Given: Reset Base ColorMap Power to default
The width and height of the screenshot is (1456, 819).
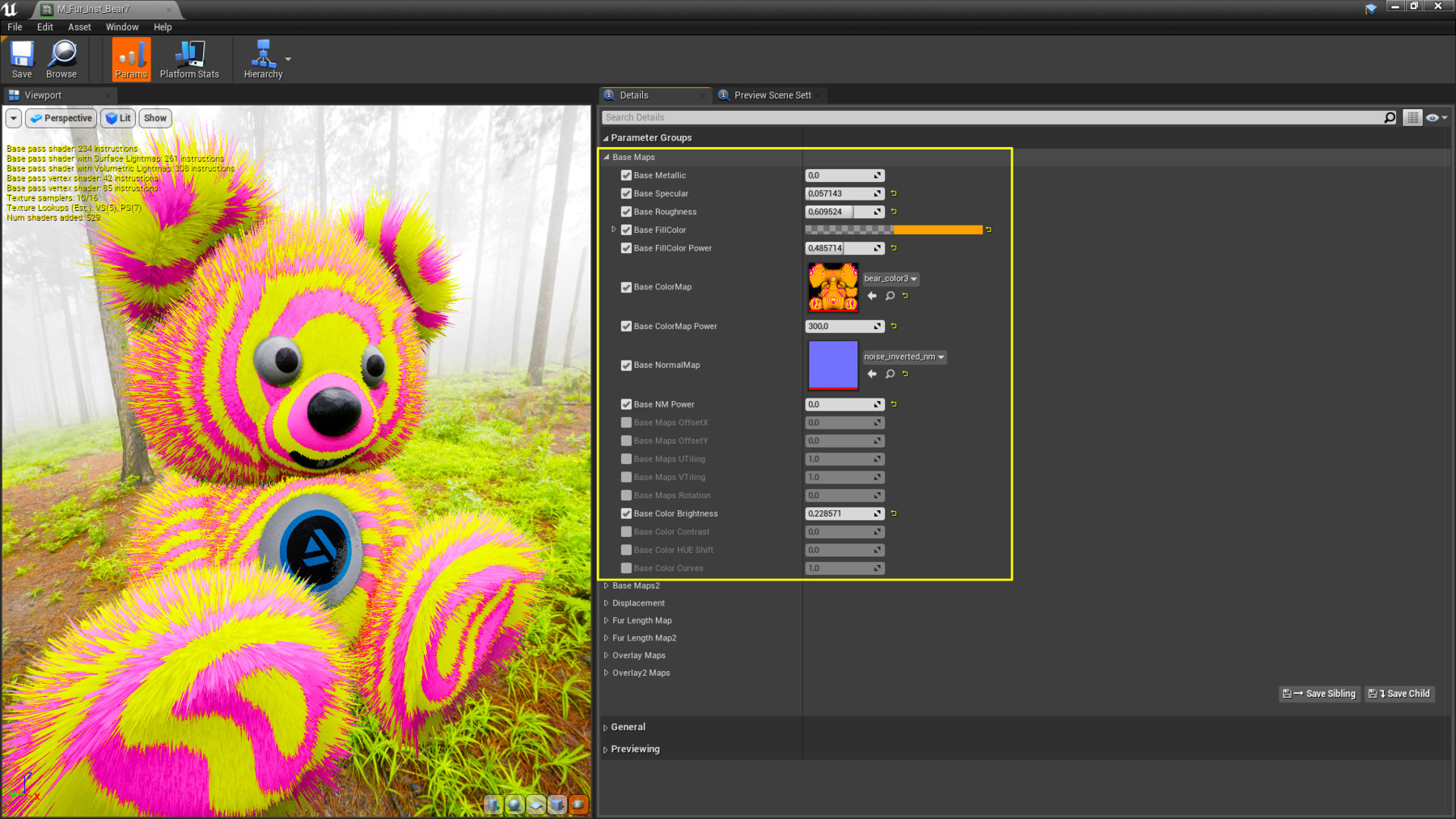Looking at the screenshot, I should click(x=894, y=326).
